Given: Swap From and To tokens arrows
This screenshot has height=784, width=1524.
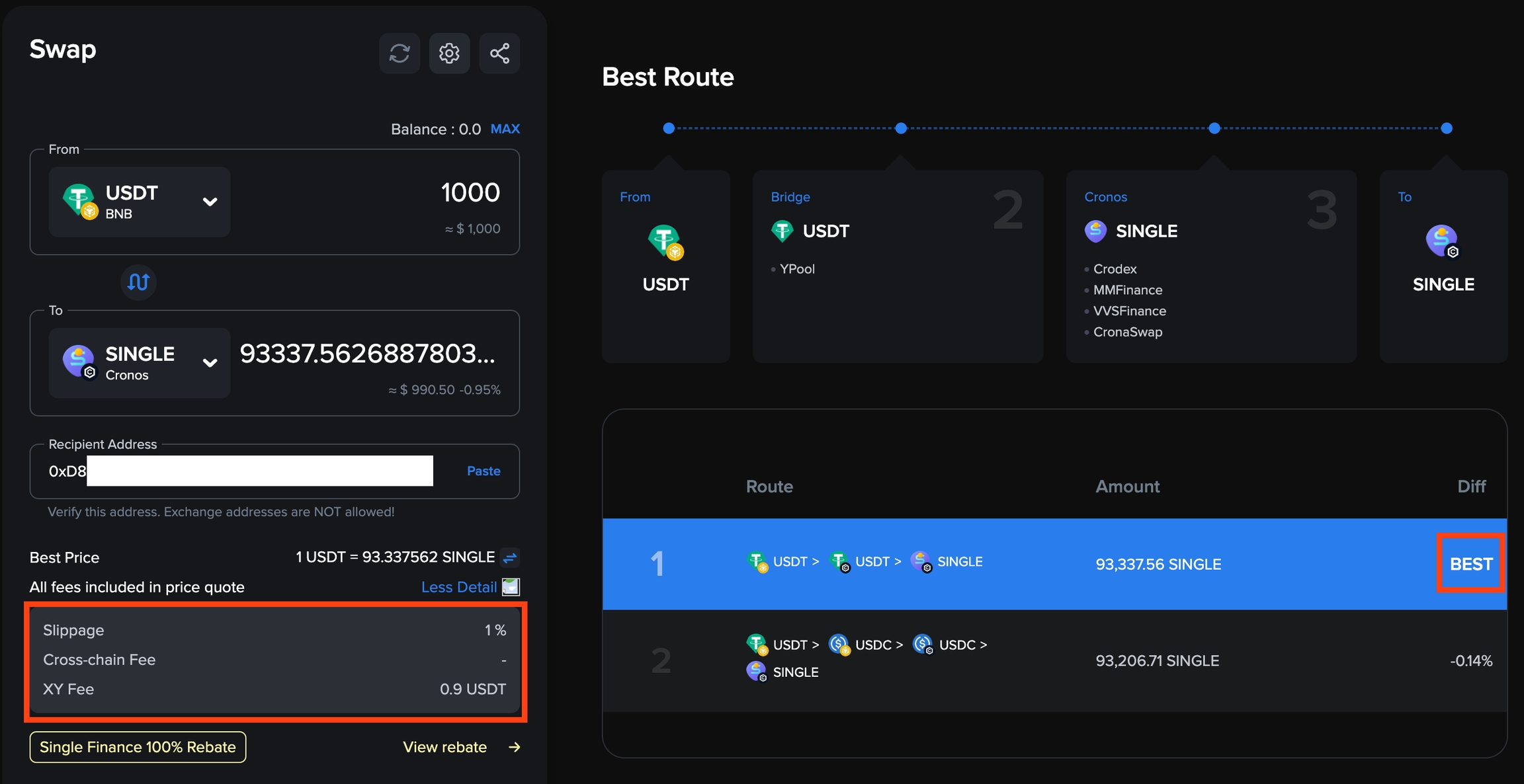Looking at the screenshot, I should coord(138,282).
